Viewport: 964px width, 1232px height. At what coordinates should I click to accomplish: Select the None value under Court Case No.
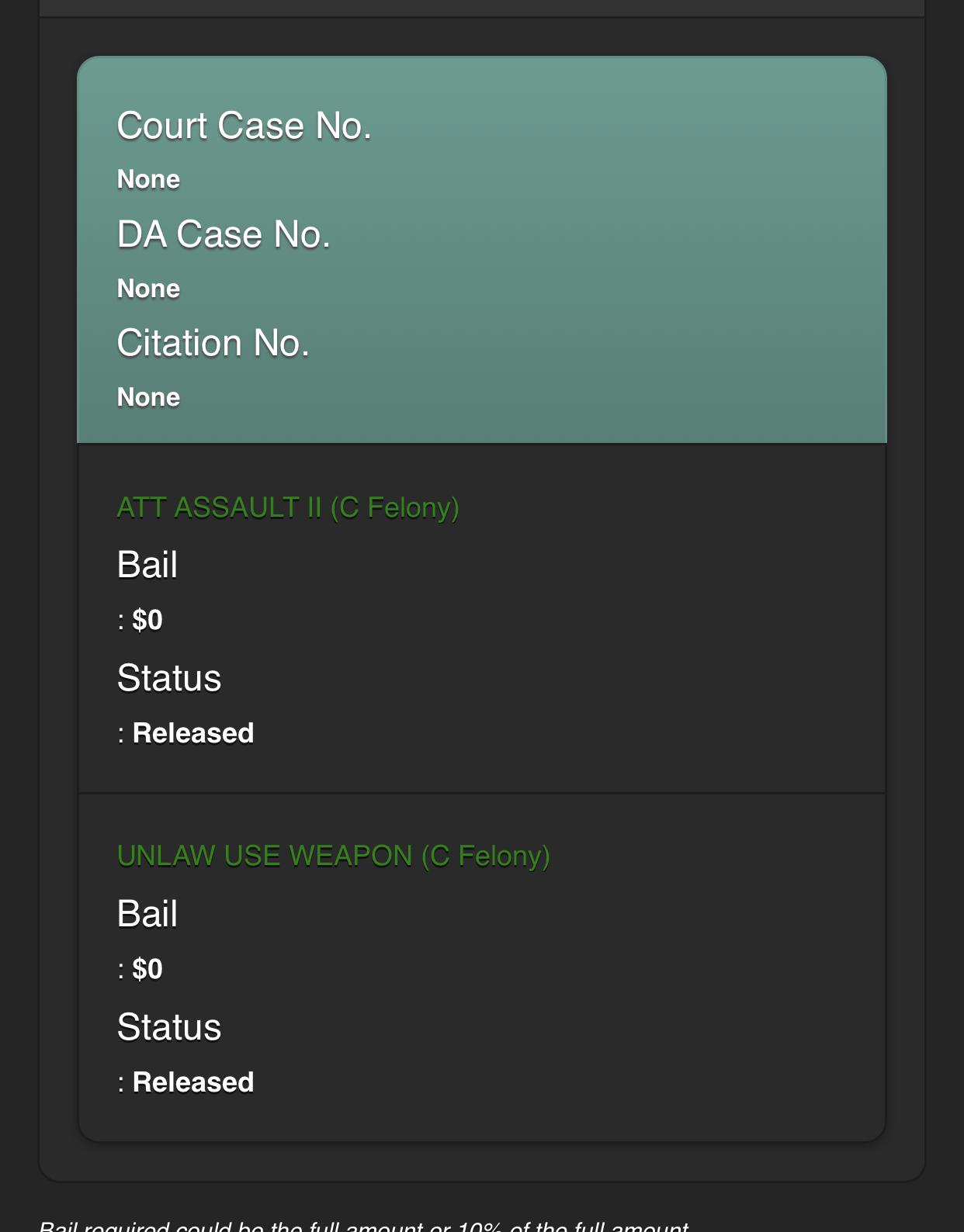148,179
